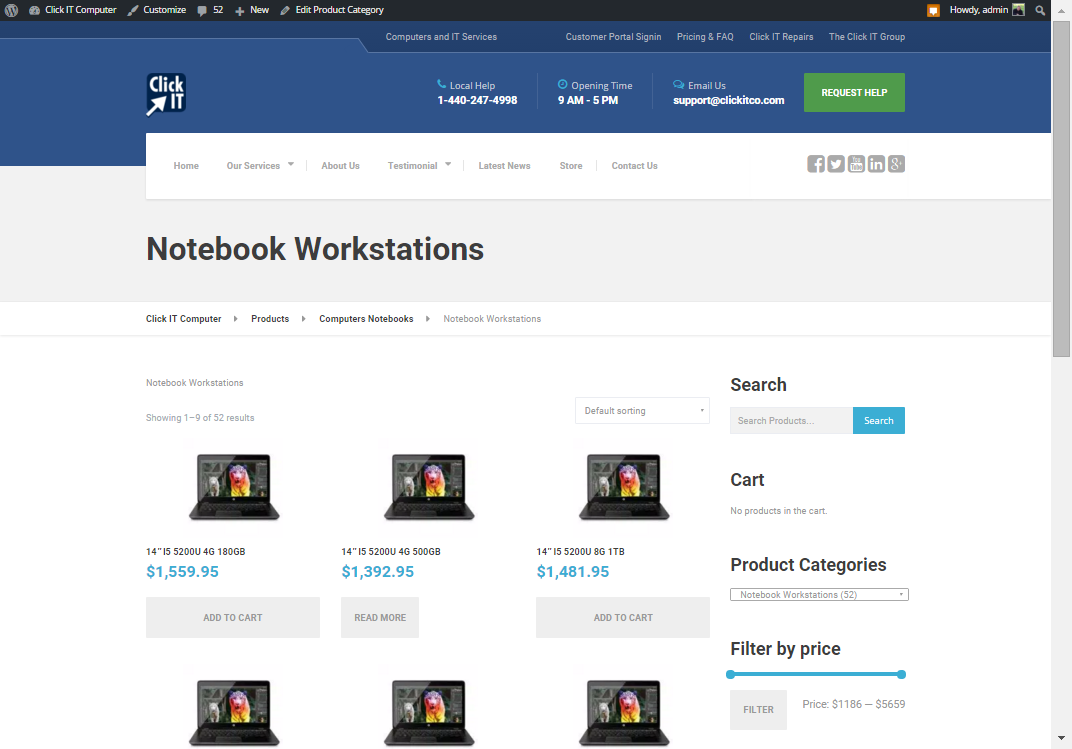Open the Howdy, admin account menu
The image size is (1072, 749).
pos(986,10)
